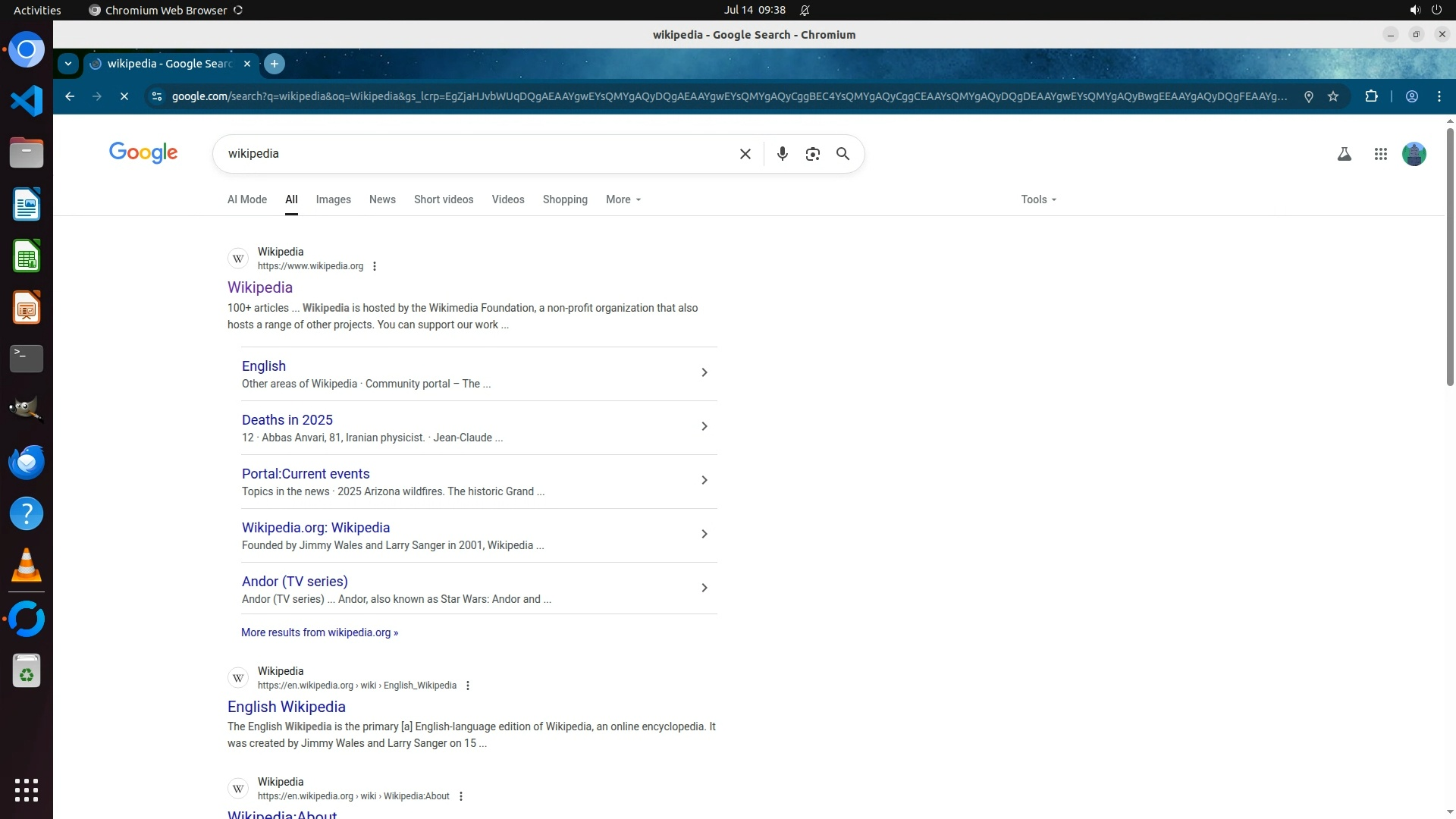Open the Google apps grid
The width and height of the screenshot is (1456, 819).
[x=1380, y=154]
